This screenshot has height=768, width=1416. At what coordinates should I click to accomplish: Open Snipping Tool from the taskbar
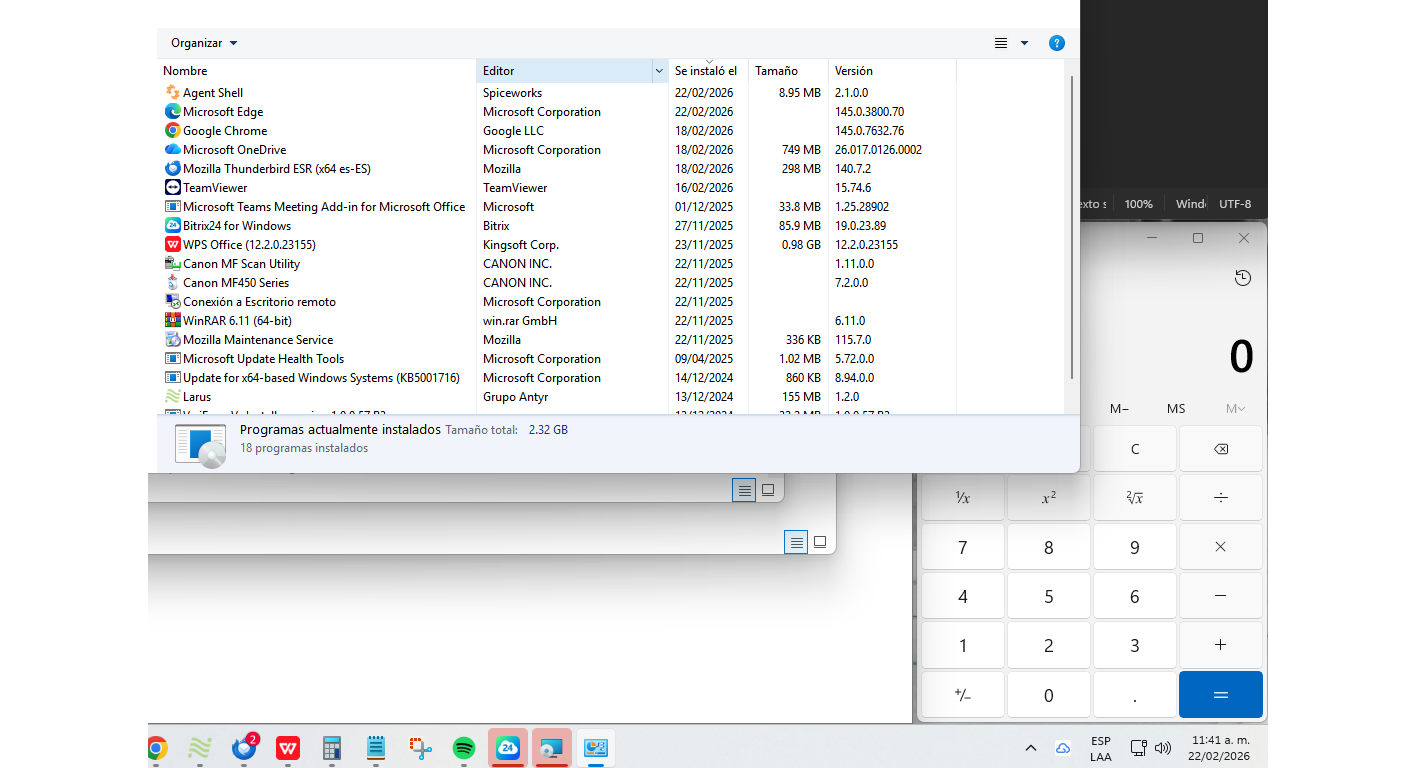tap(420, 748)
